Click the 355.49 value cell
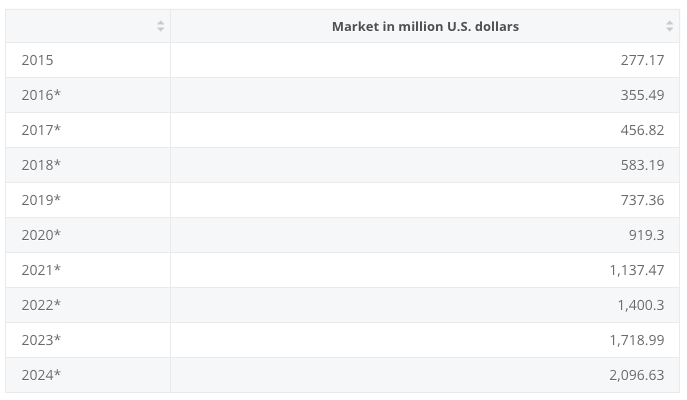This screenshot has width=687, height=400. (642, 95)
